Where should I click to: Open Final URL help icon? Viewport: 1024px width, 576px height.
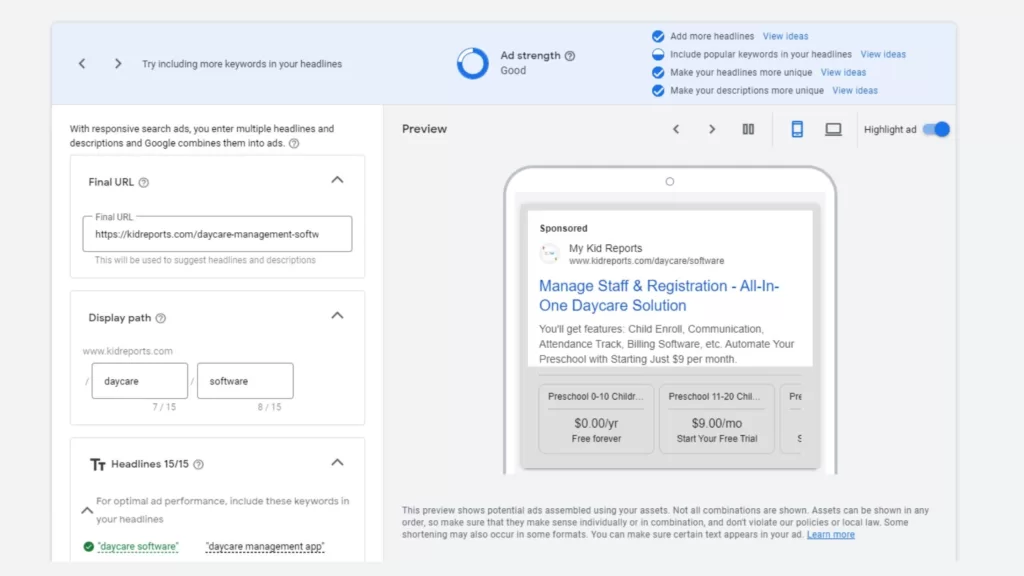tap(144, 182)
